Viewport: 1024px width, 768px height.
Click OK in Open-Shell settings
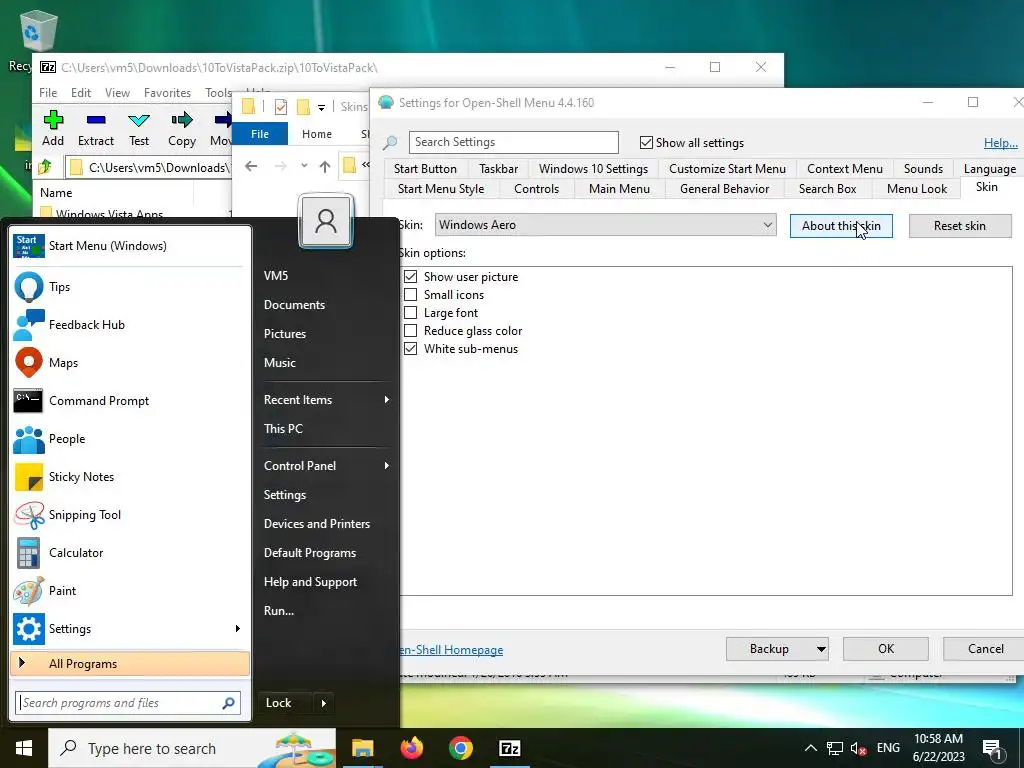pyautogui.click(x=886, y=649)
